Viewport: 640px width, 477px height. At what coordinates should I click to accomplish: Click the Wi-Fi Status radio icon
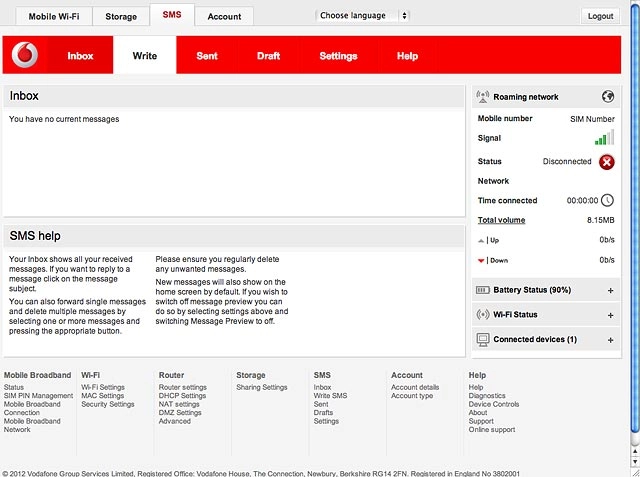coord(483,315)
